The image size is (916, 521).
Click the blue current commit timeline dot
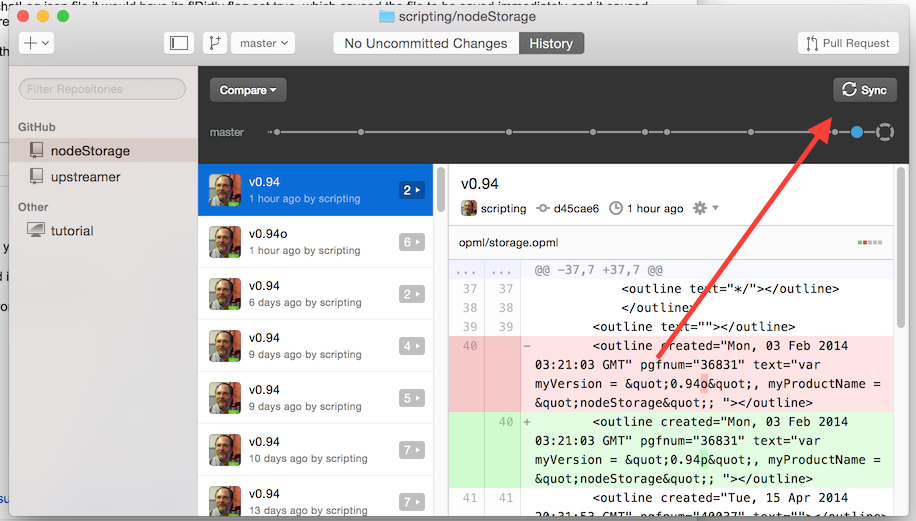(x=857, y=132)
